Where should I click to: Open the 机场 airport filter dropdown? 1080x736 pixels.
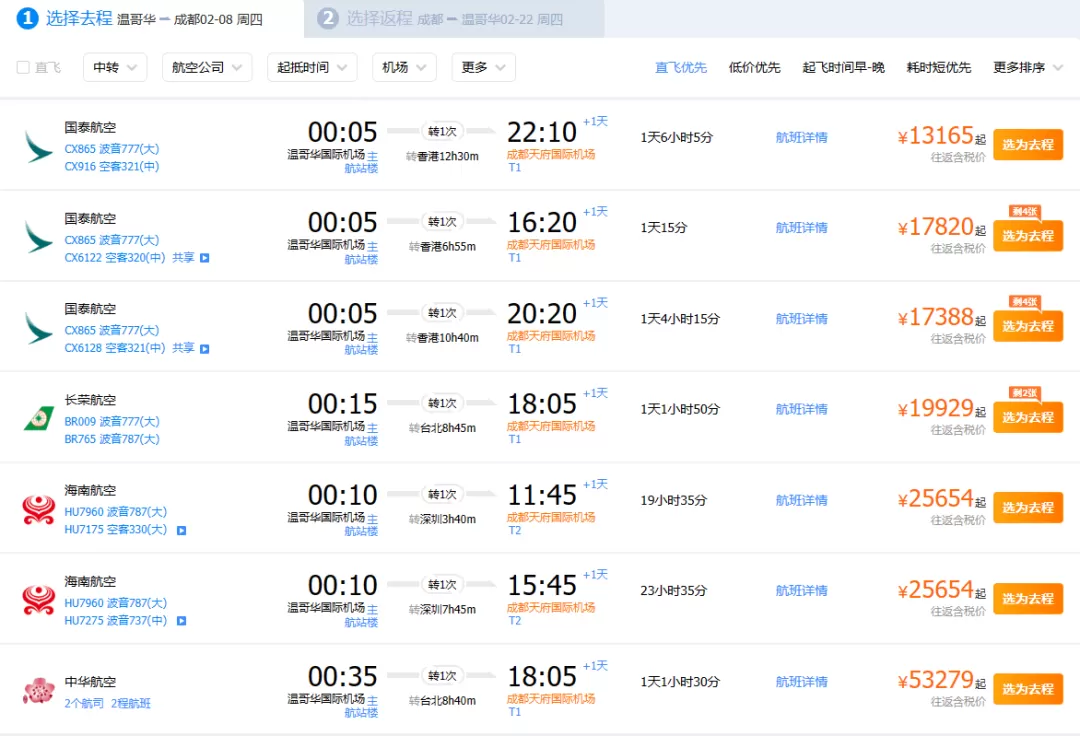(x=404, y=67)
